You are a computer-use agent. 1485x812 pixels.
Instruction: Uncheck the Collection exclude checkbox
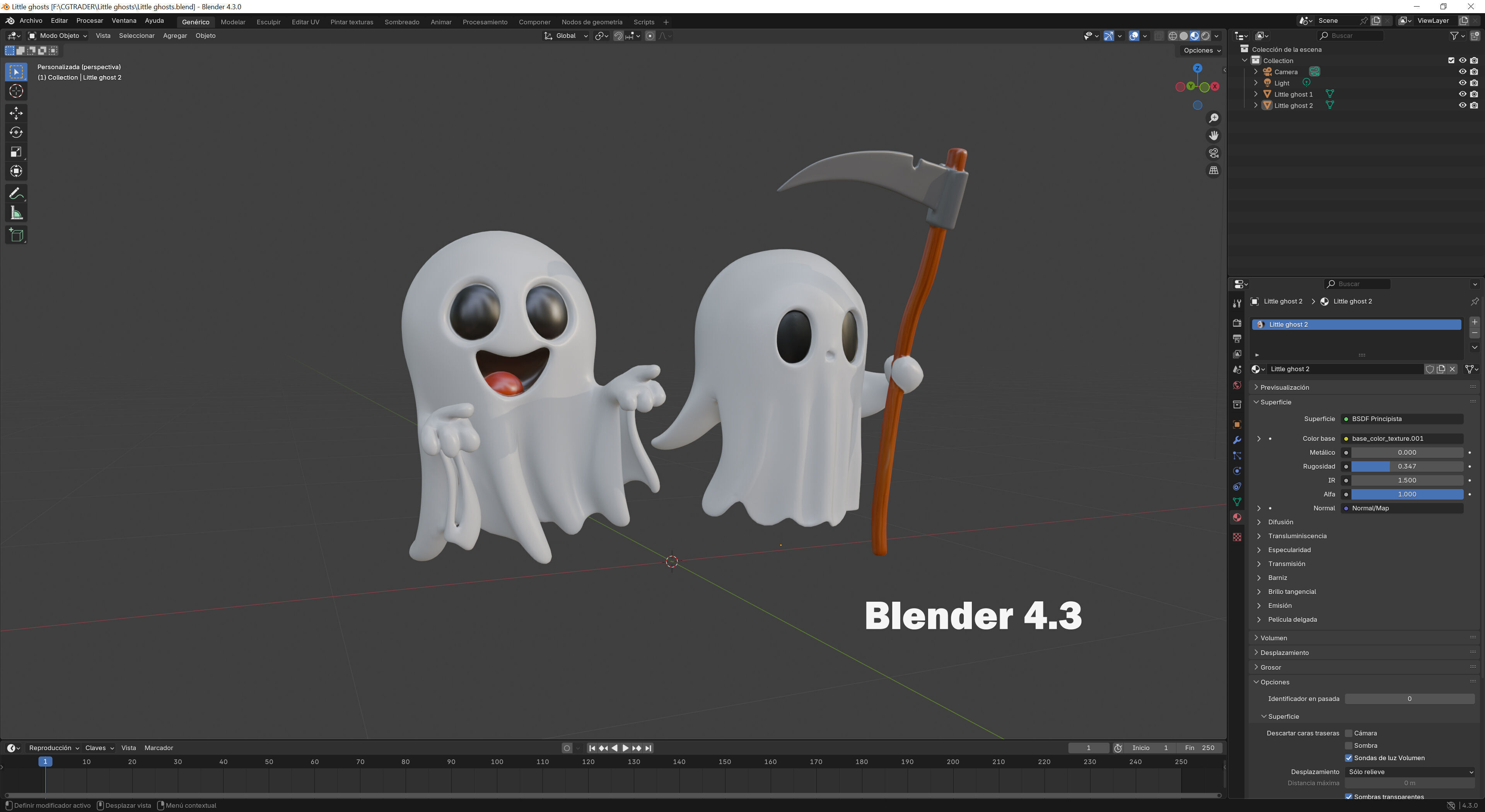pos(1452,60)
